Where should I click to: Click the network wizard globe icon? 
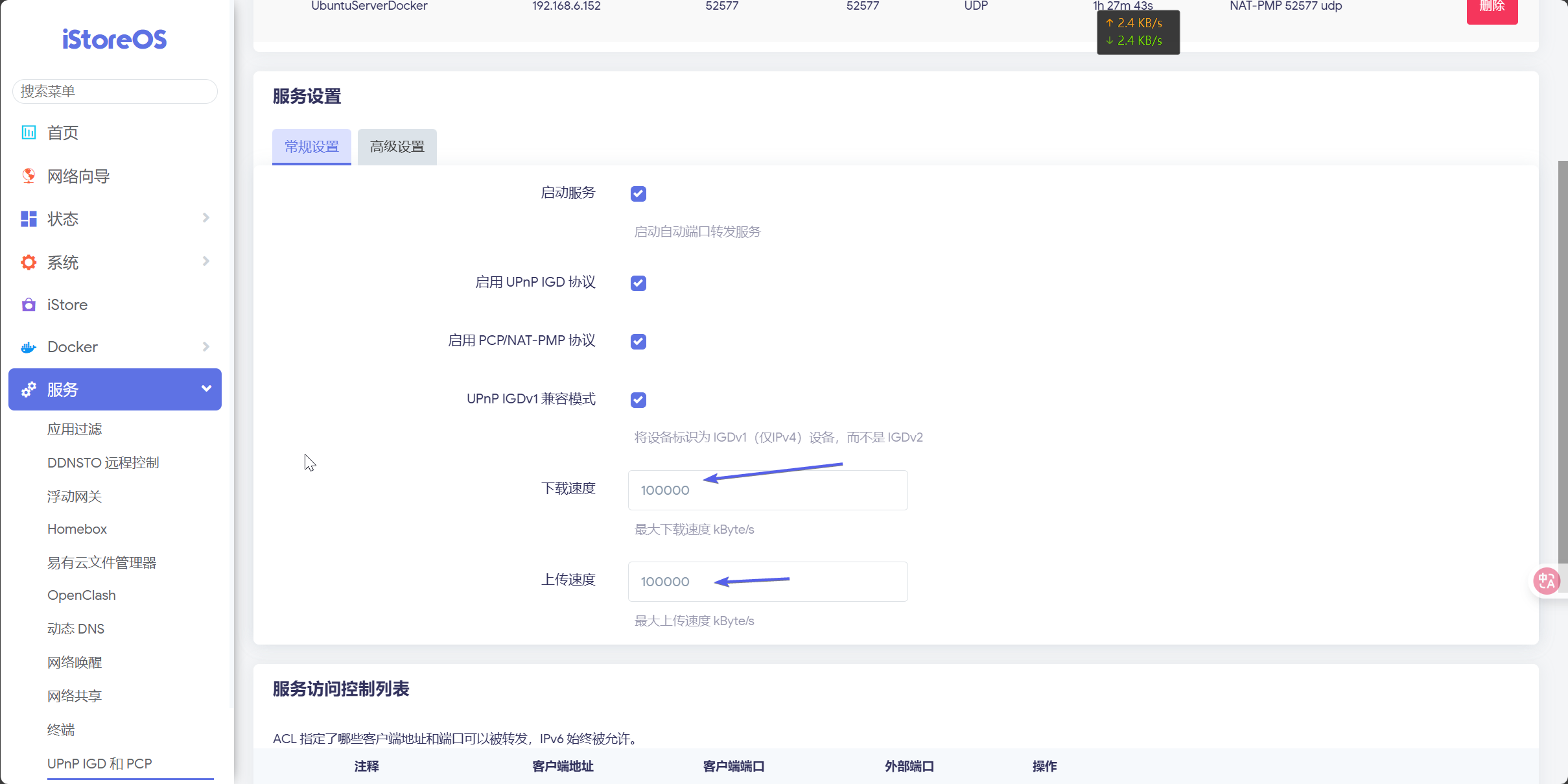click(x=29, y=176)
